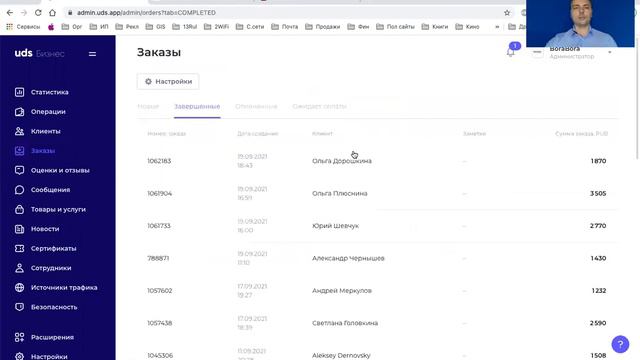Open the Кино bookmark folder
Viewport: 640px width, 360px height.
click(467, 27)
